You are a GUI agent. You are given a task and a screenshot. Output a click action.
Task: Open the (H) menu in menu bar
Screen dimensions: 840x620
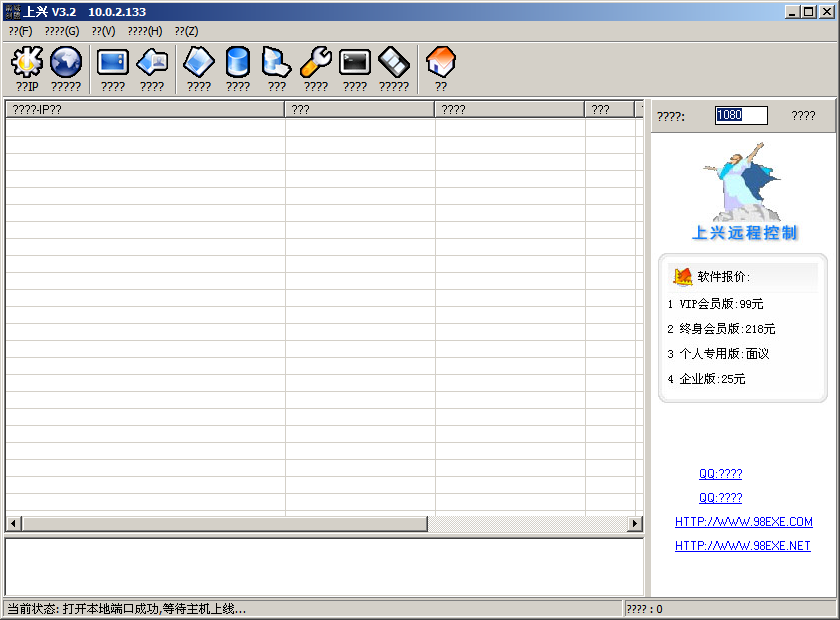tap(145, 31)
